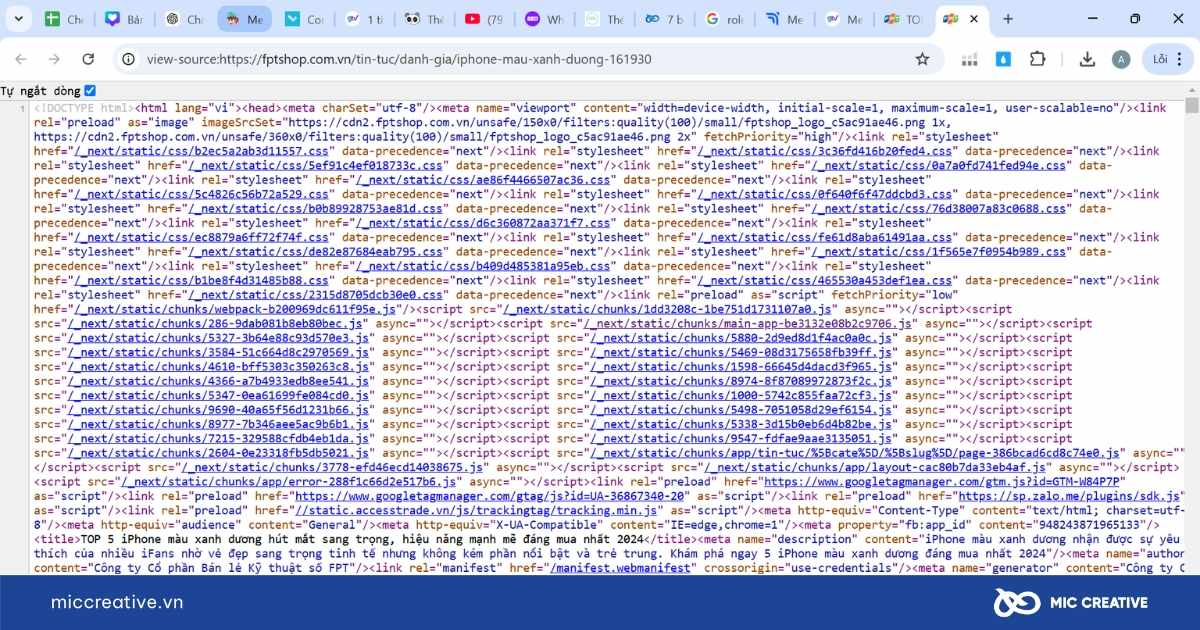Switch to the FPT 'TO' tab

pos(903,19)
